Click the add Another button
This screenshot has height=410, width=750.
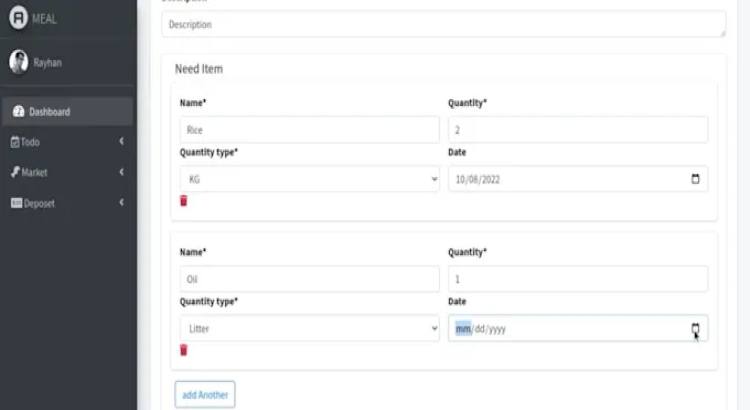[x=205, y=395]
